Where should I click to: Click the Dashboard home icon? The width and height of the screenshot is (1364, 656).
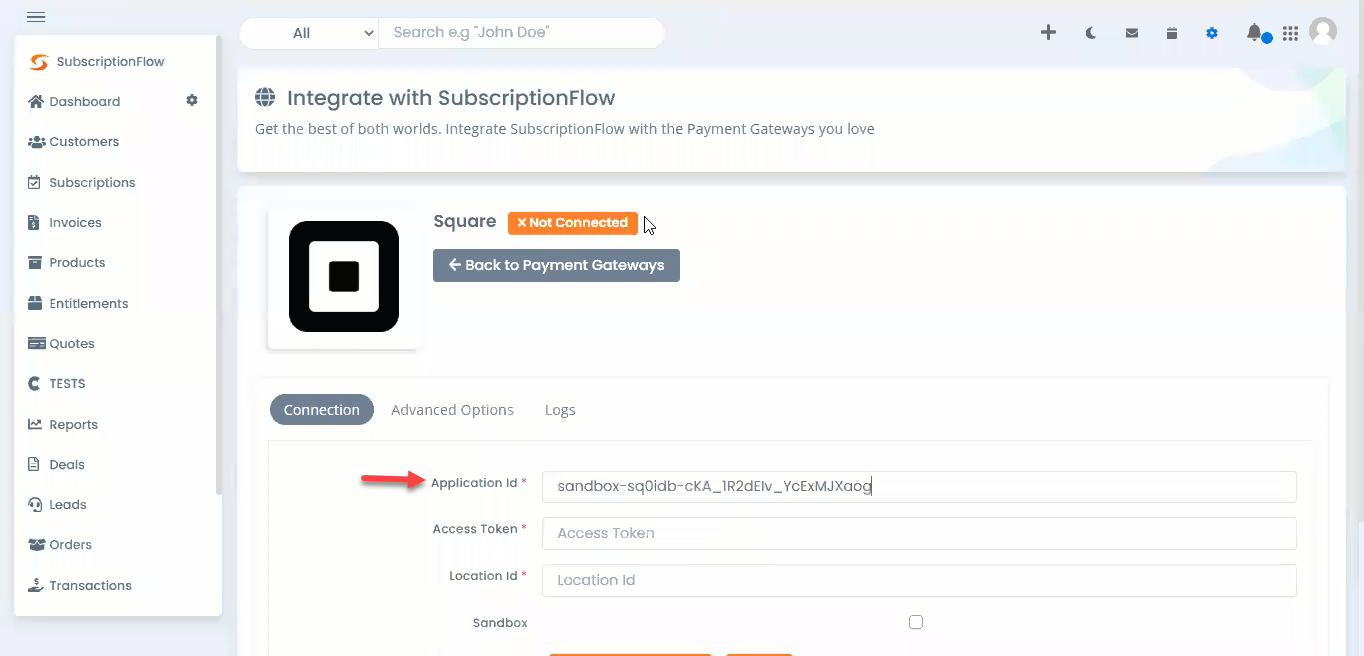[36, 101]
